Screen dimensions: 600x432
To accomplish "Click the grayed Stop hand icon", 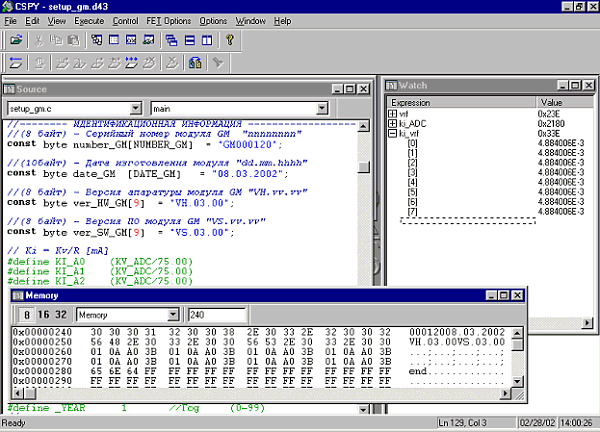I will coord(39,63).
